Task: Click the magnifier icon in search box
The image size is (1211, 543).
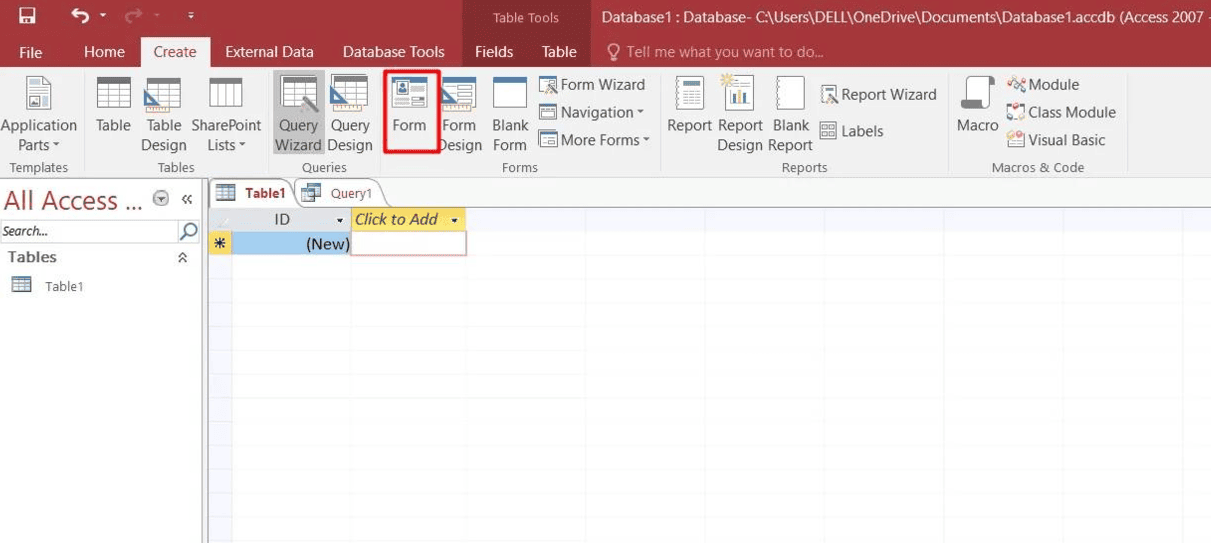Action: pos(188,231)
